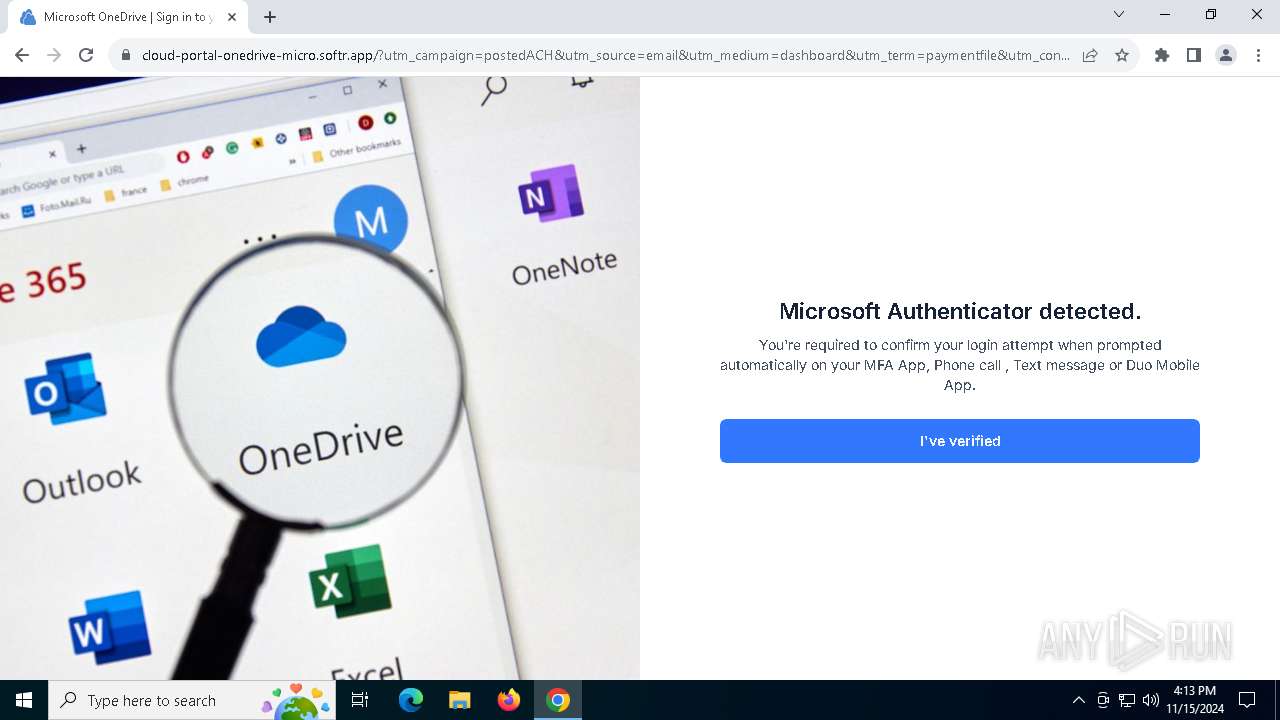This screenshot has width=1280, height=720.
Task: Focus the Type here to search box
Action: pyautogui.click(x=190, y=700)
